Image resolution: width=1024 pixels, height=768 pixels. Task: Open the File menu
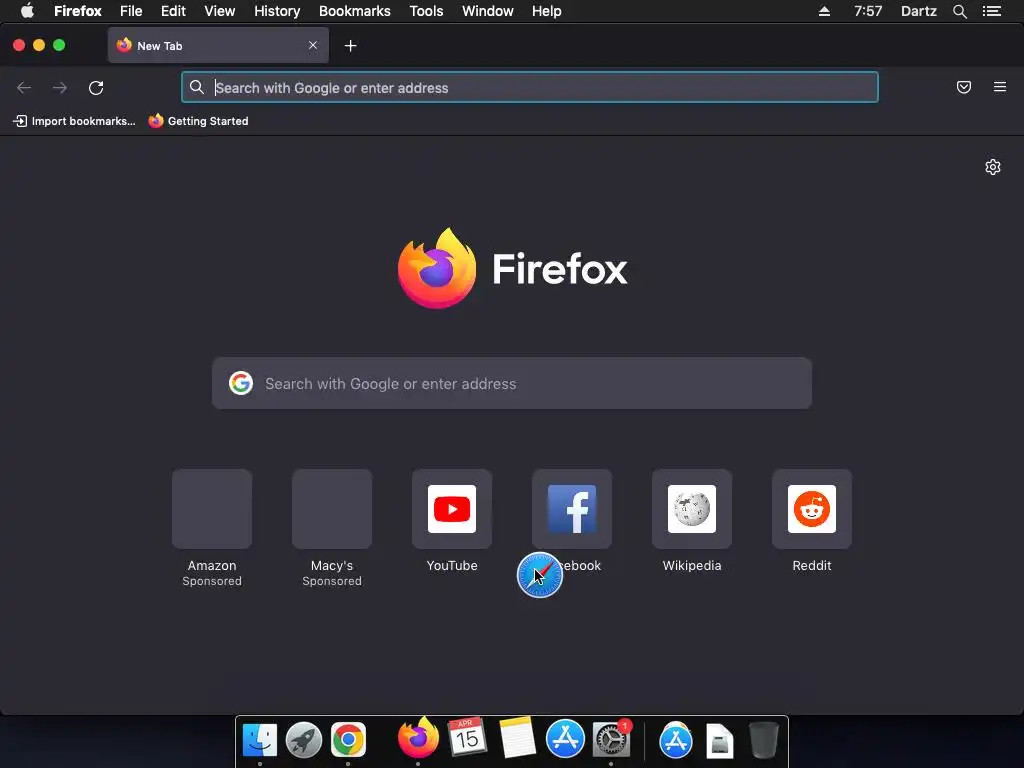coord(131,11)
